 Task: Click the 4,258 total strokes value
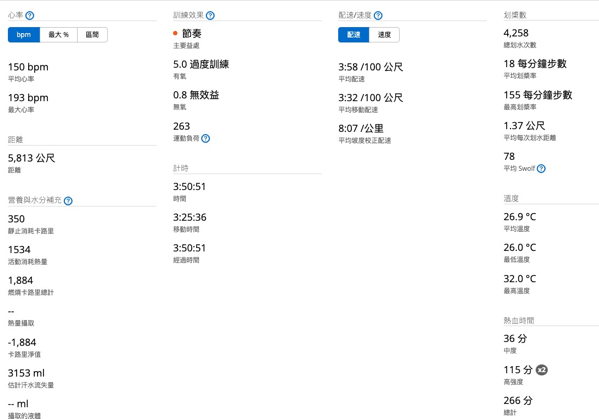click(516, 33)
